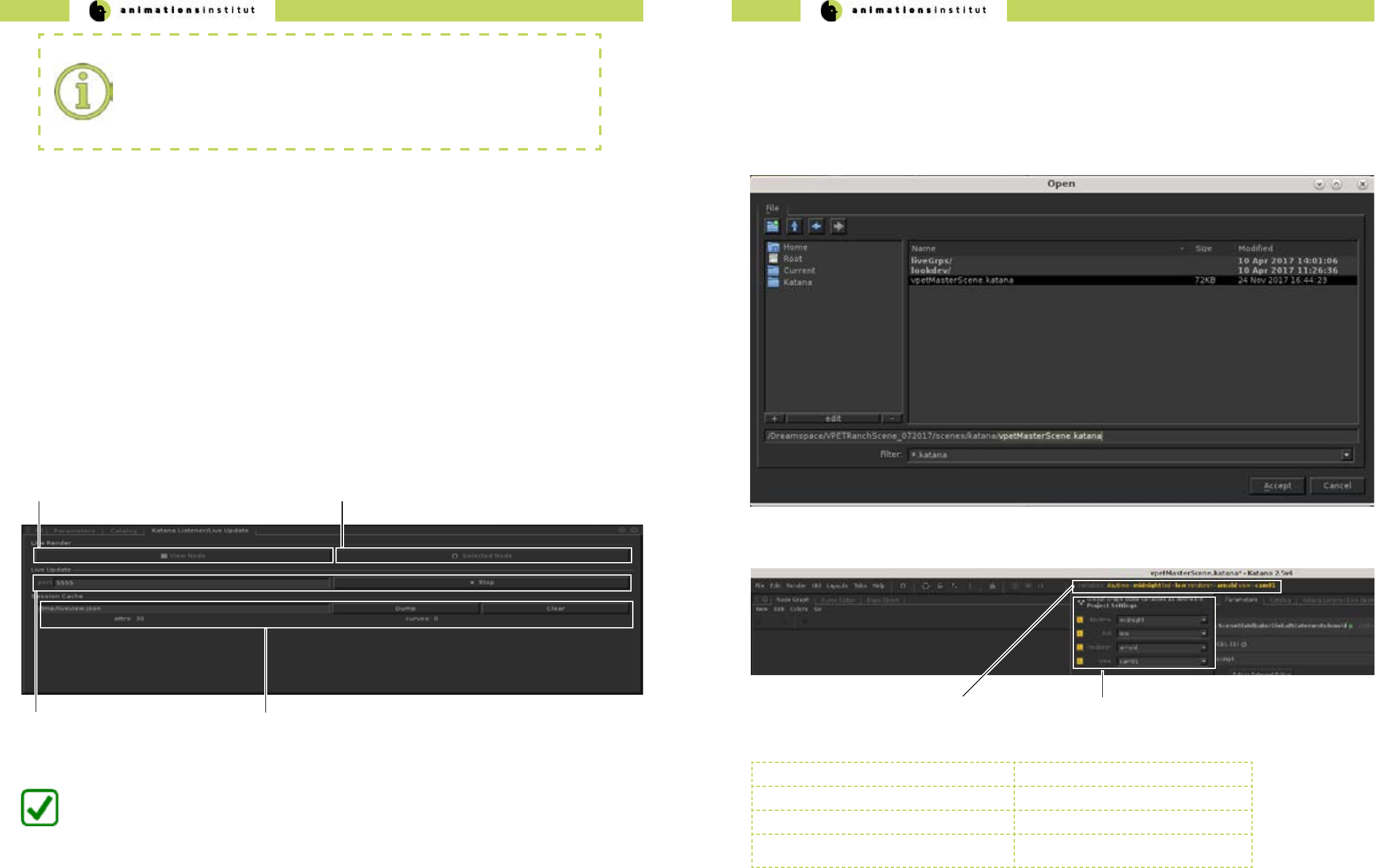
Task: Click the port 5555 input field
Action: (190, 583)
